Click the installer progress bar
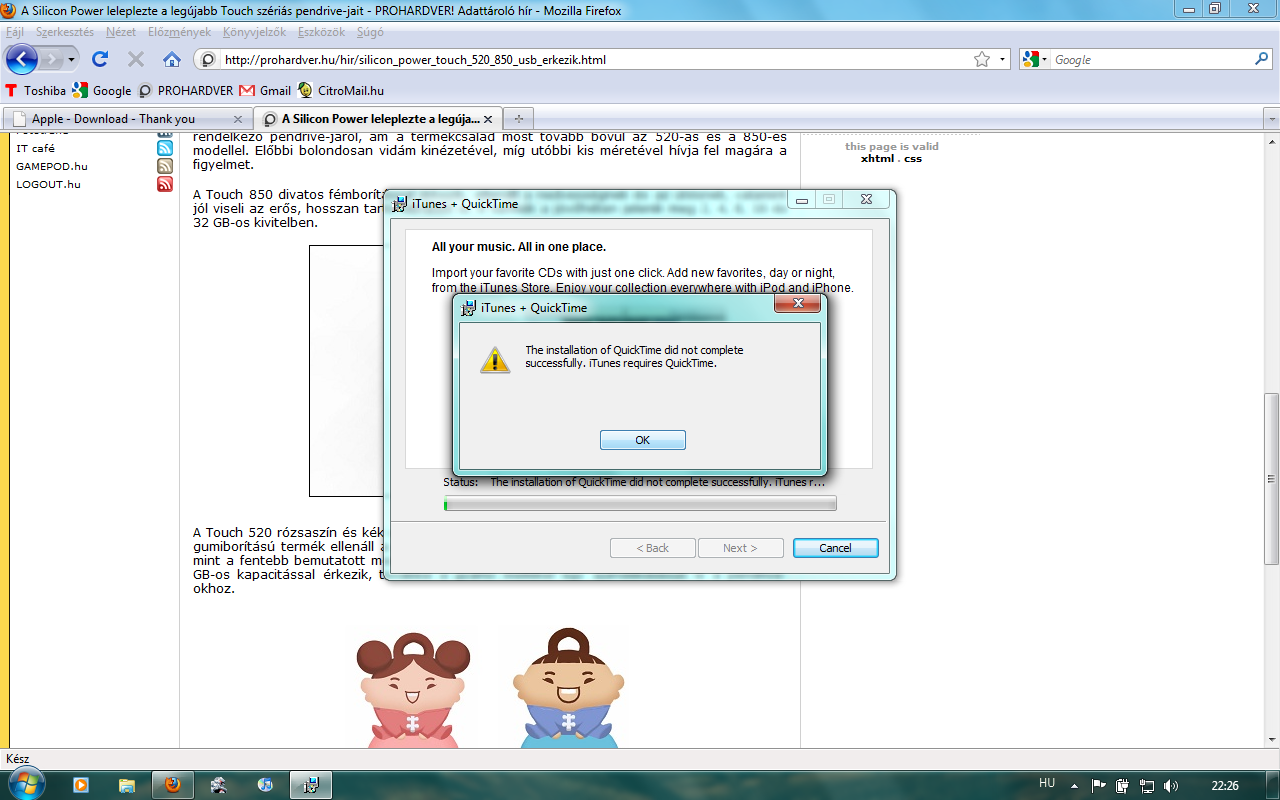Viewport: 1280px width, 800px height. point(640,503)
